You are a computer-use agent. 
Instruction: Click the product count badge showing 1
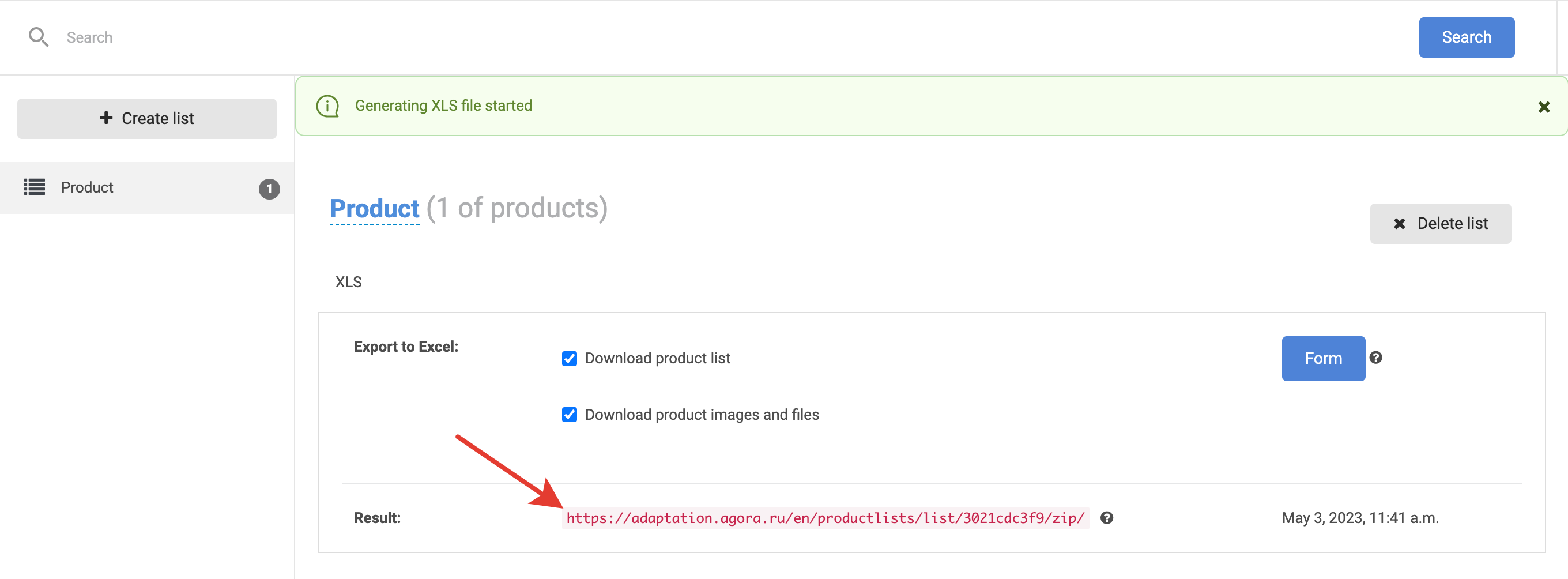point(269,189)
